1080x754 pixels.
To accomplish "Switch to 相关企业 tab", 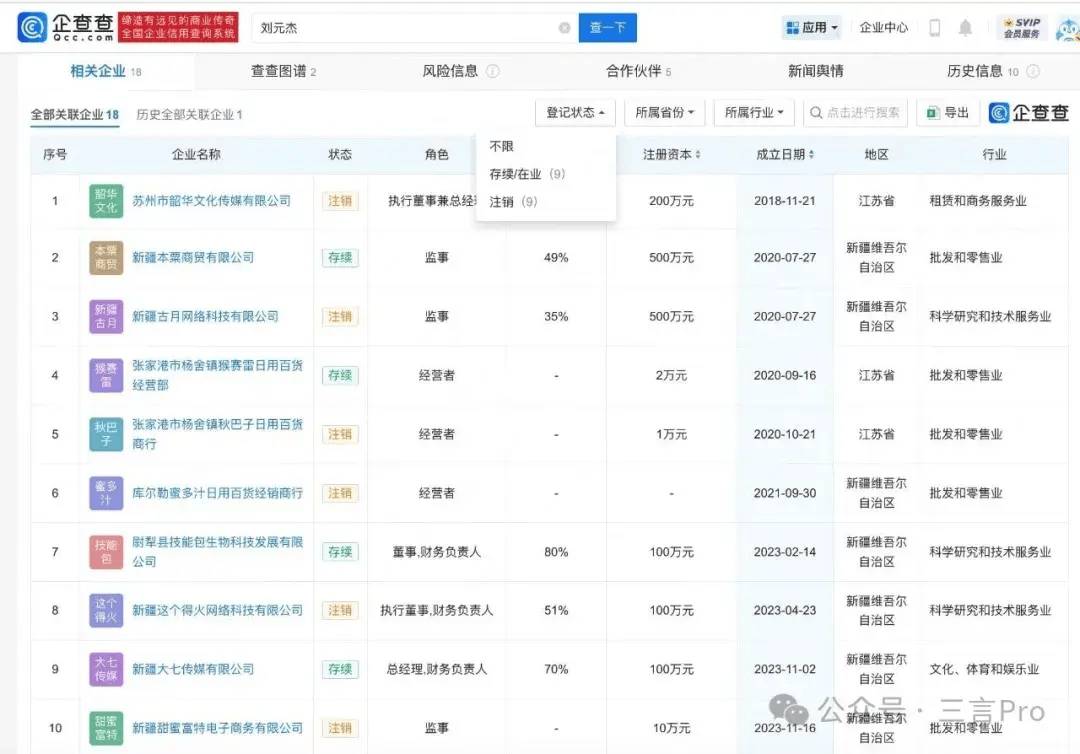I will click(x=105, y=71).
